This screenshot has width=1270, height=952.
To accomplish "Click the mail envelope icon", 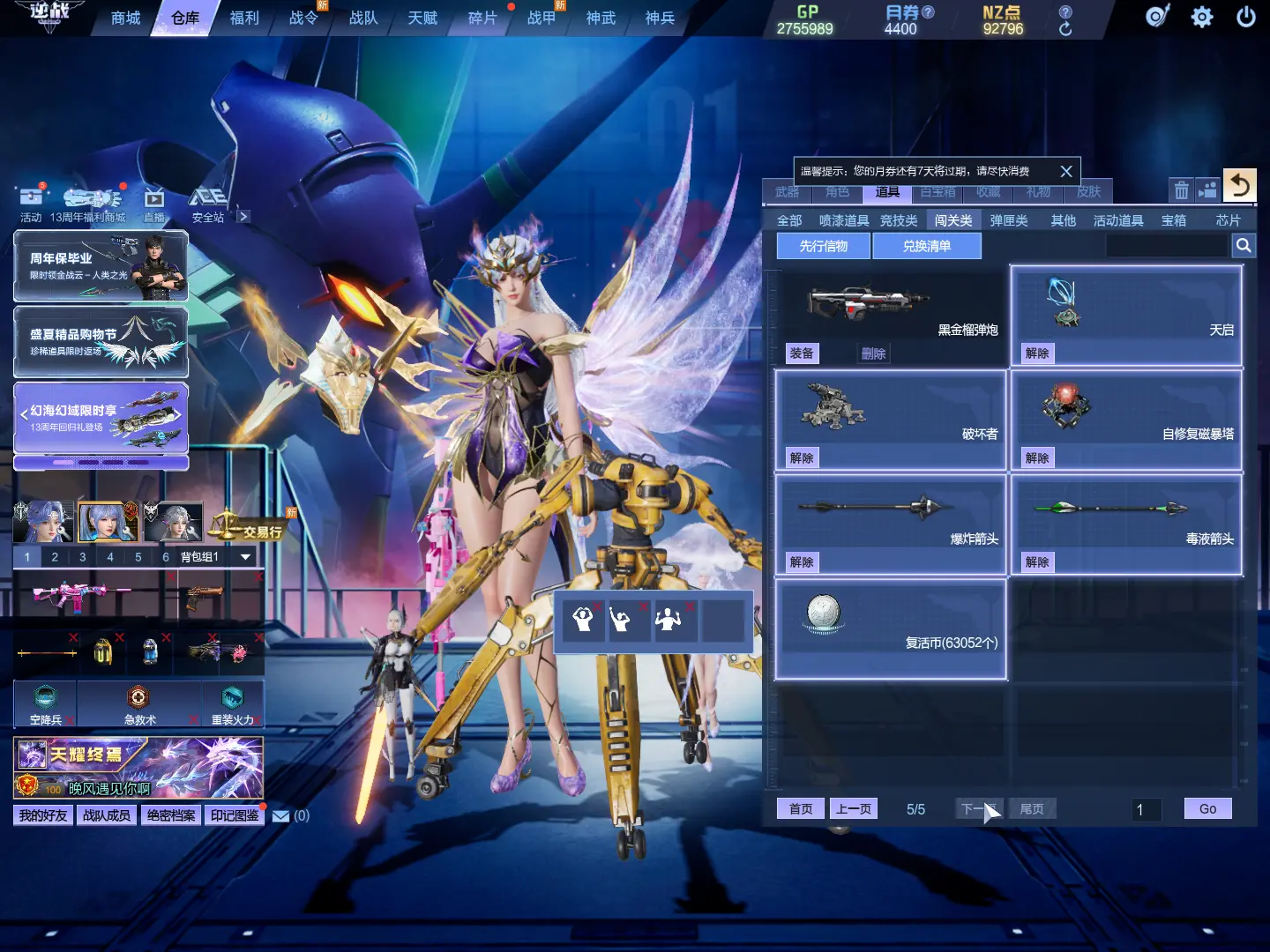I will (x=280, y=816).
